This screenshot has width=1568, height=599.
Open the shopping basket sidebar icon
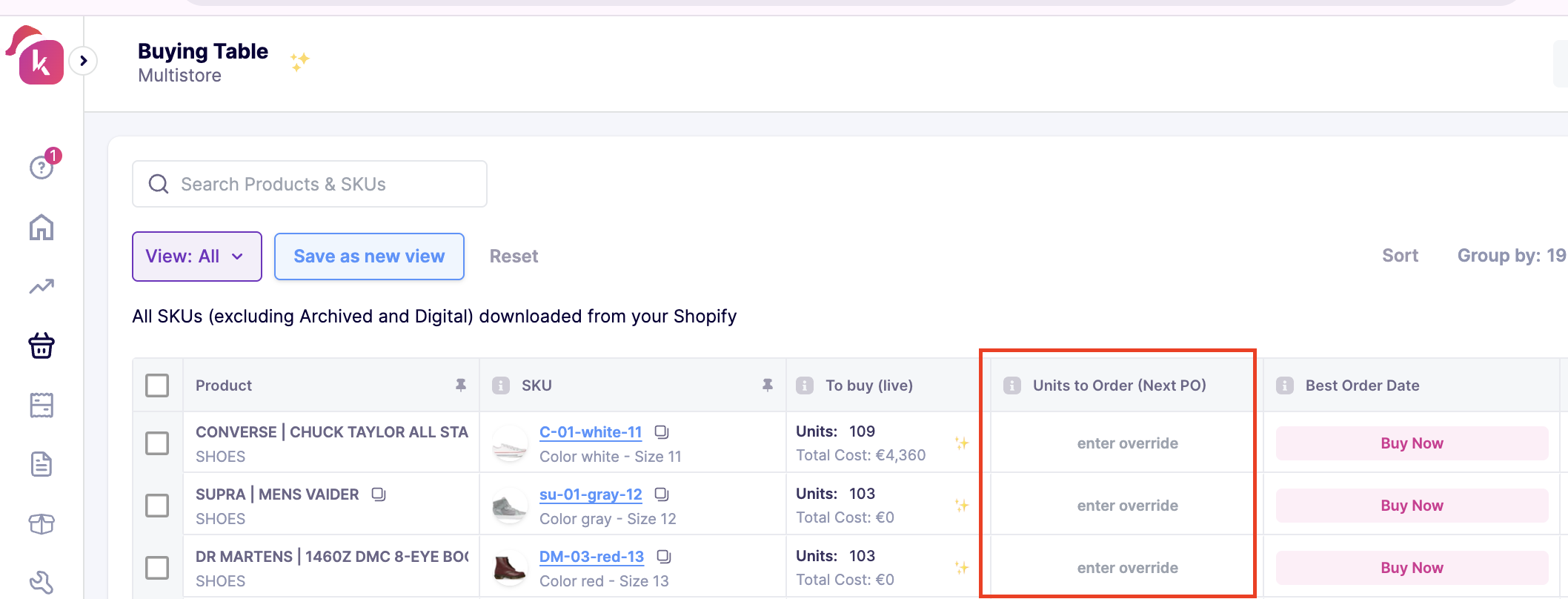pyautogui.click(x=41, y=345)
